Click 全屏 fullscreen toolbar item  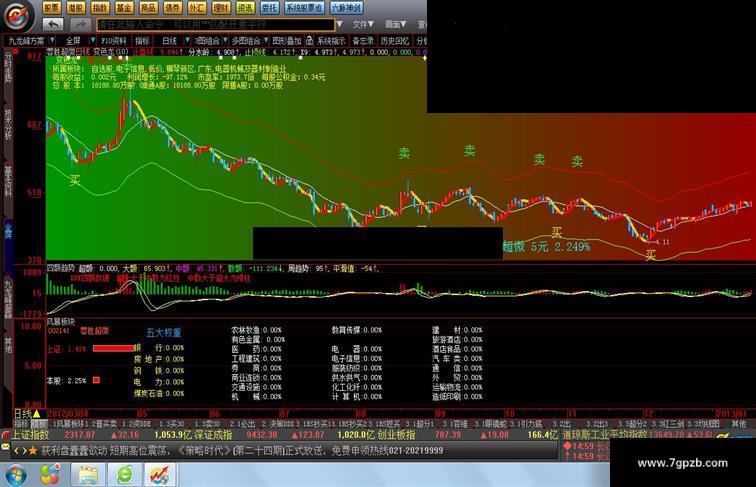tap(73, 41)
